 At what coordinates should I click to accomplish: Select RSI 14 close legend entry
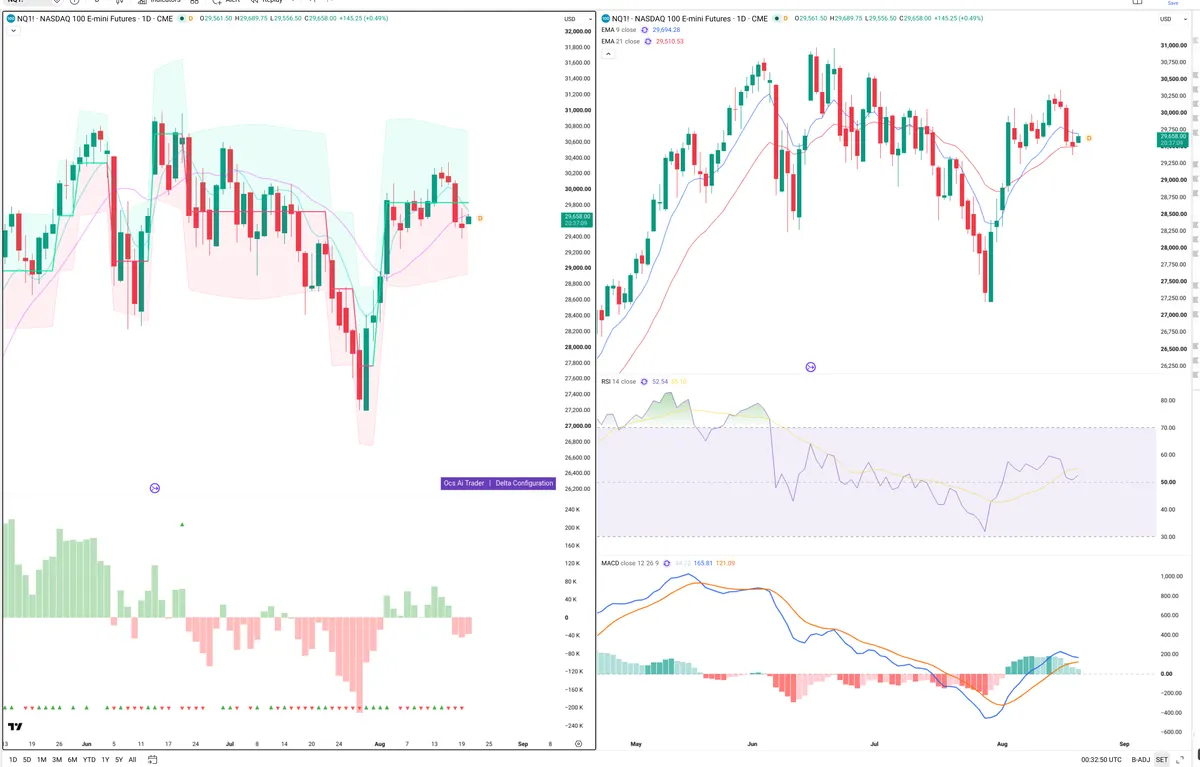coord(618,381)
